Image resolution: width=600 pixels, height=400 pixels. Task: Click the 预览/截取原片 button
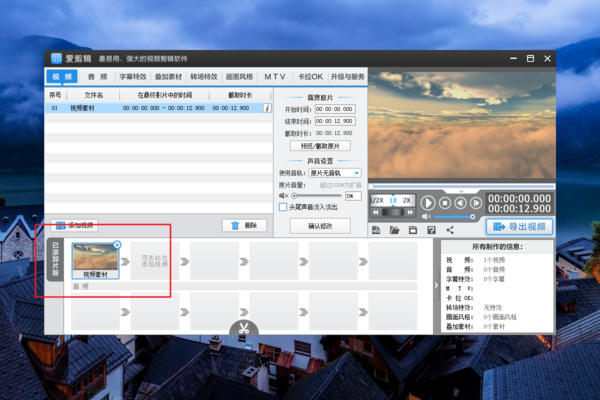point(320,146)
